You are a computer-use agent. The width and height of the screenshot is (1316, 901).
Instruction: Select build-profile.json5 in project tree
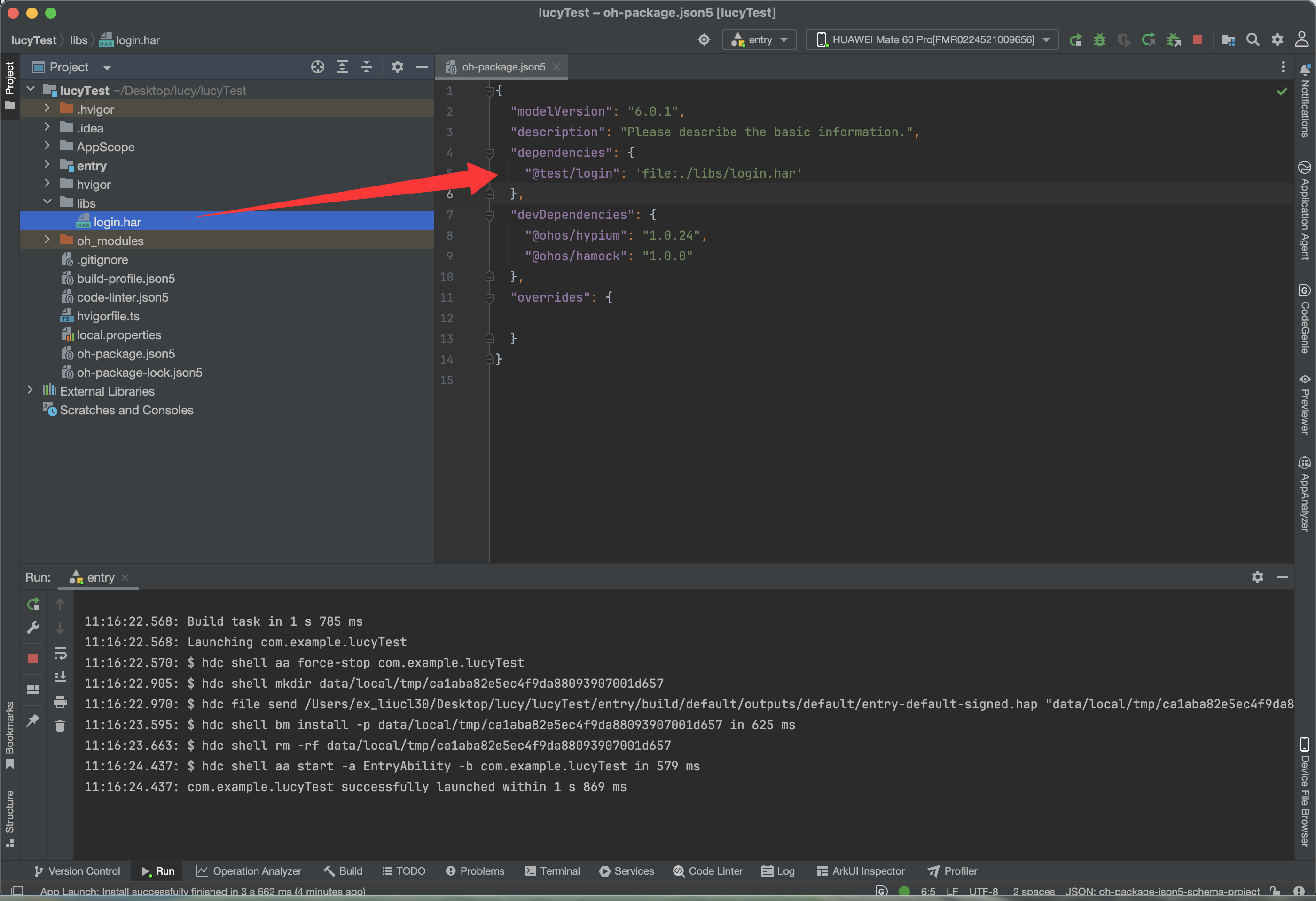point(125,279)
